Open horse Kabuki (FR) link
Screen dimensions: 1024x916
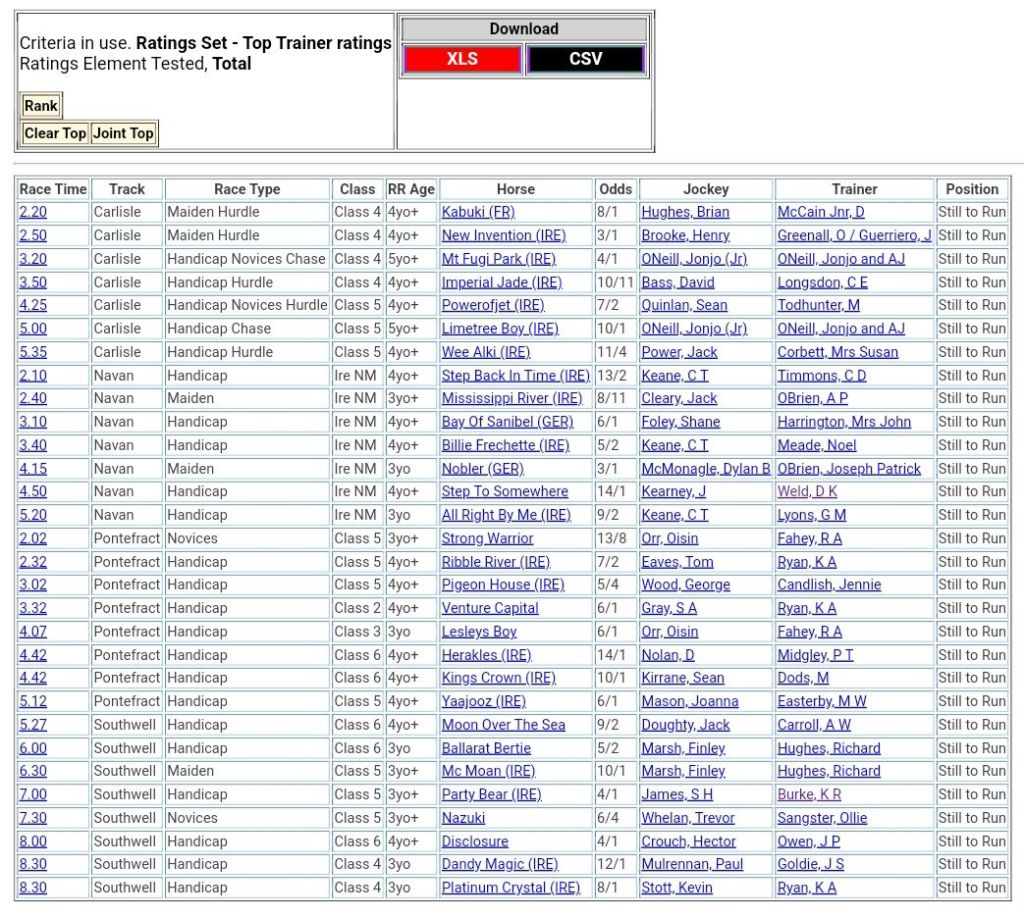(478, 212)
